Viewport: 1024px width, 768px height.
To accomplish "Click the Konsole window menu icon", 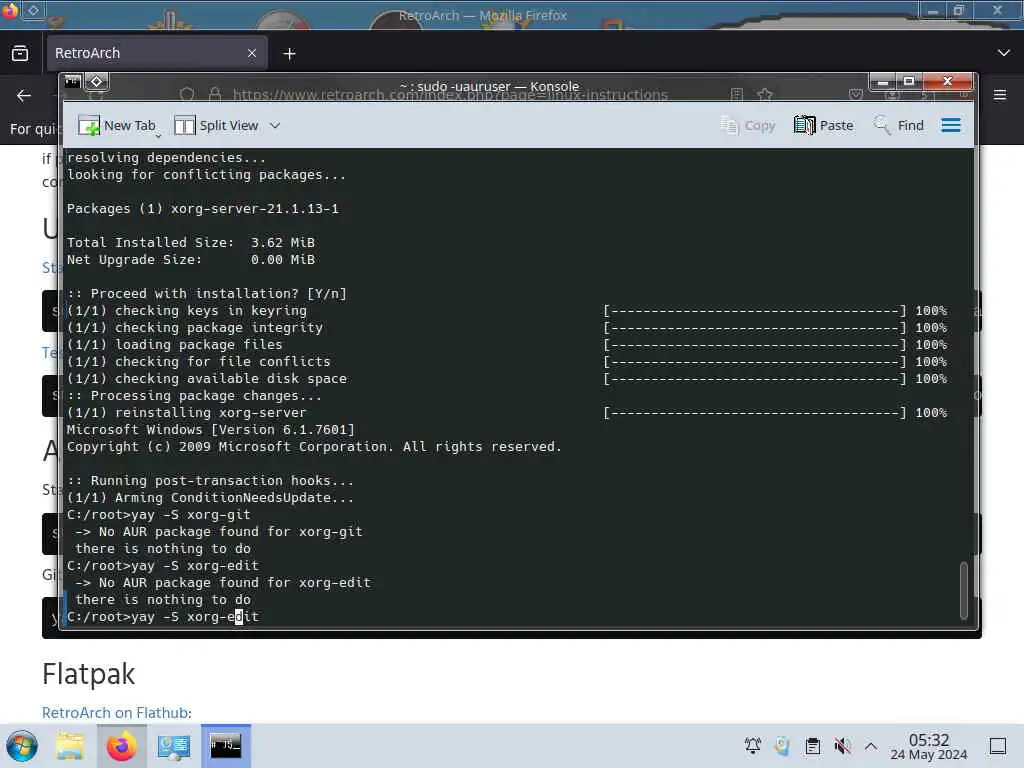I will (x=72, y=82).
